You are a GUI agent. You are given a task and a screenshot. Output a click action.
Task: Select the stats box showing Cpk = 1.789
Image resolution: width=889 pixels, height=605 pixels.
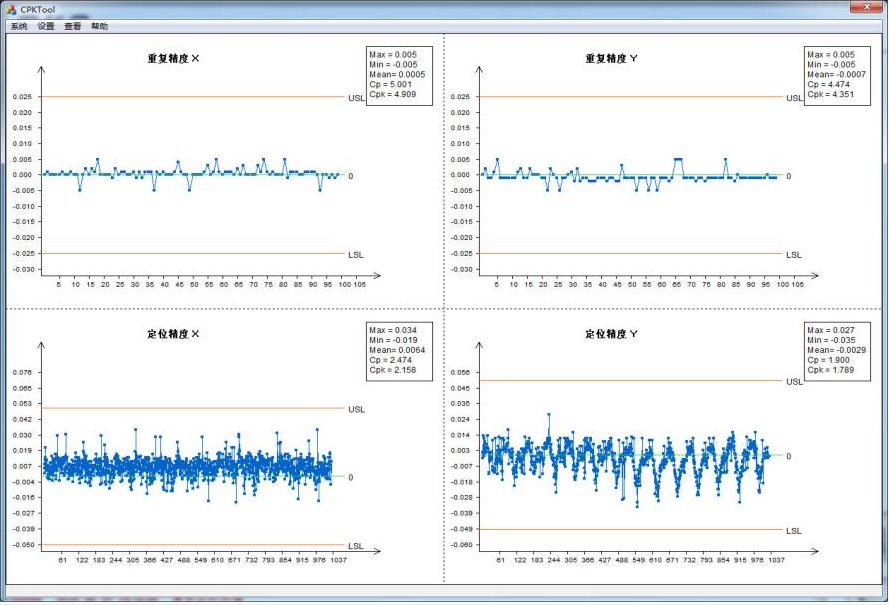coord(837,350)
